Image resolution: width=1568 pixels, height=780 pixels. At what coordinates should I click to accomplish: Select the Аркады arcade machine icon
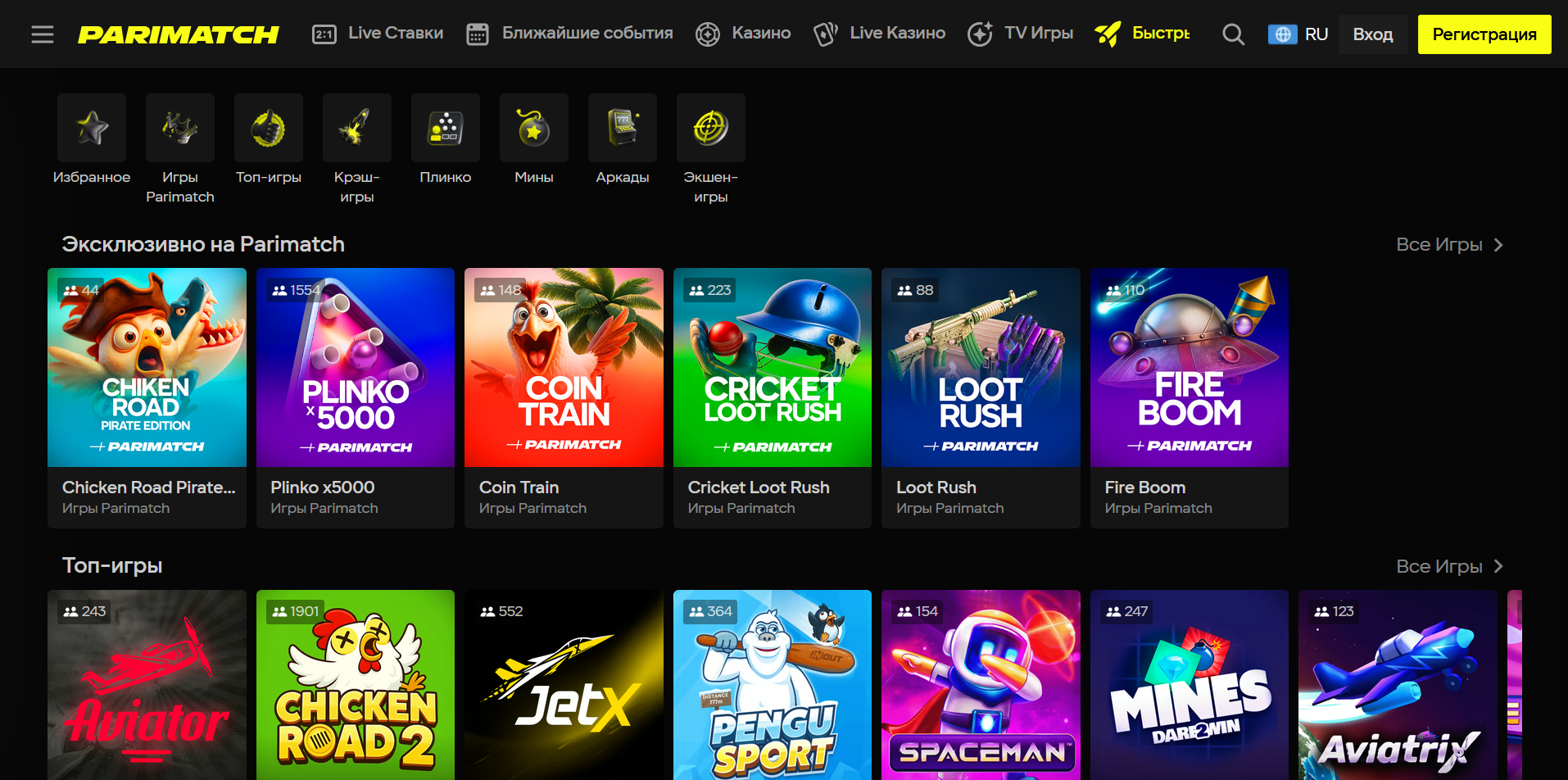click(623, 128)
